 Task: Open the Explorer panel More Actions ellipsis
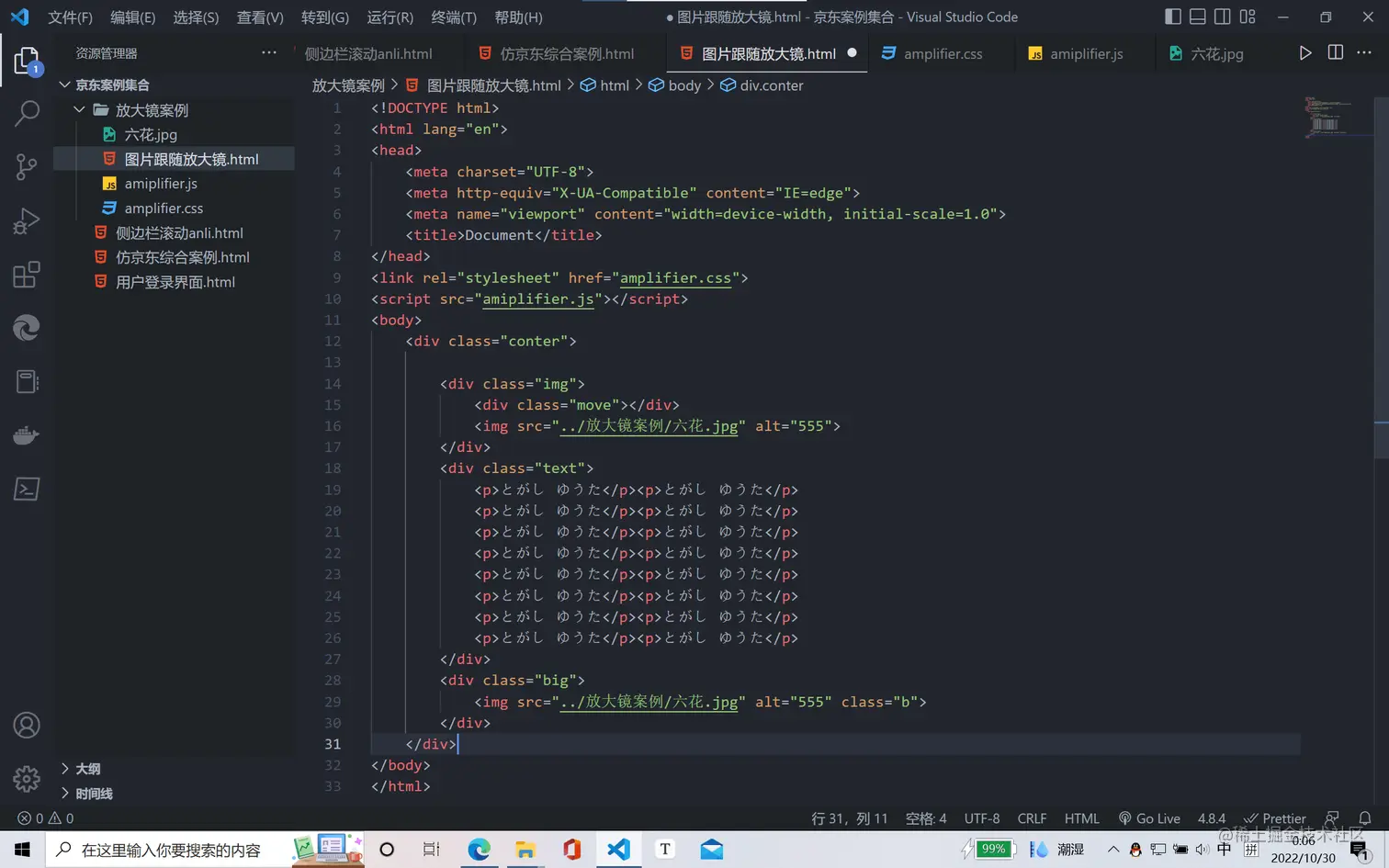[x=269, y=53]
